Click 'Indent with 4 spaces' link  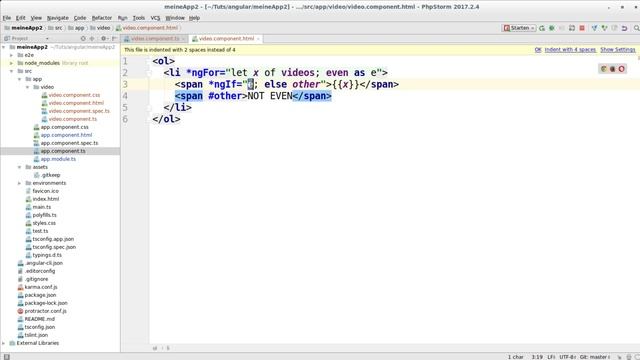[570, 50]
